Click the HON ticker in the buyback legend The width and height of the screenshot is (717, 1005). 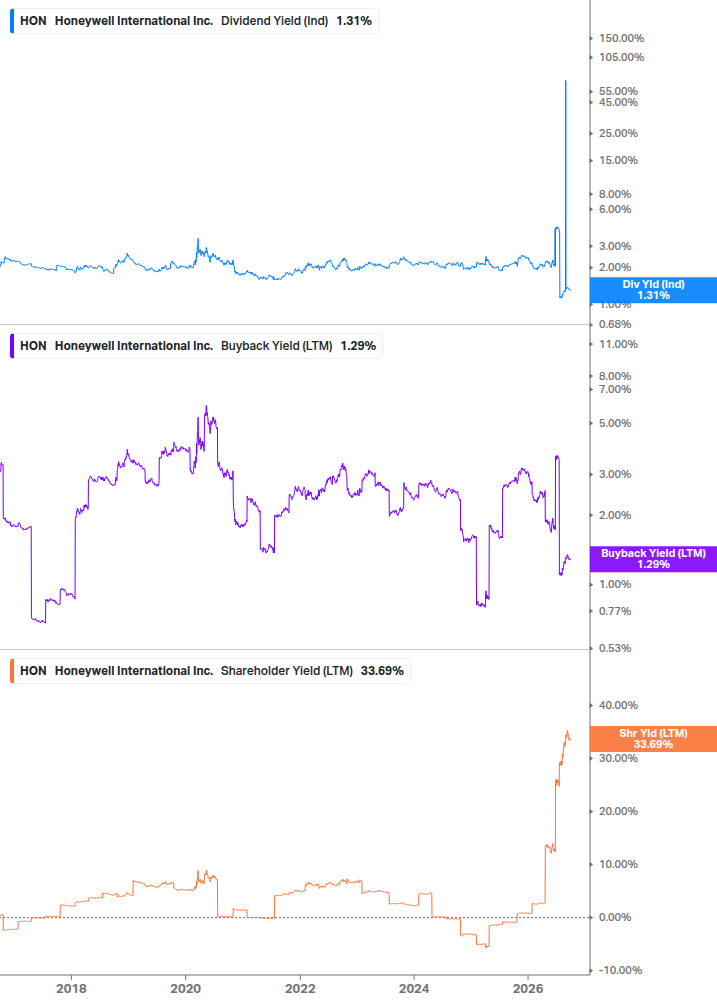(x=33, y=345)
